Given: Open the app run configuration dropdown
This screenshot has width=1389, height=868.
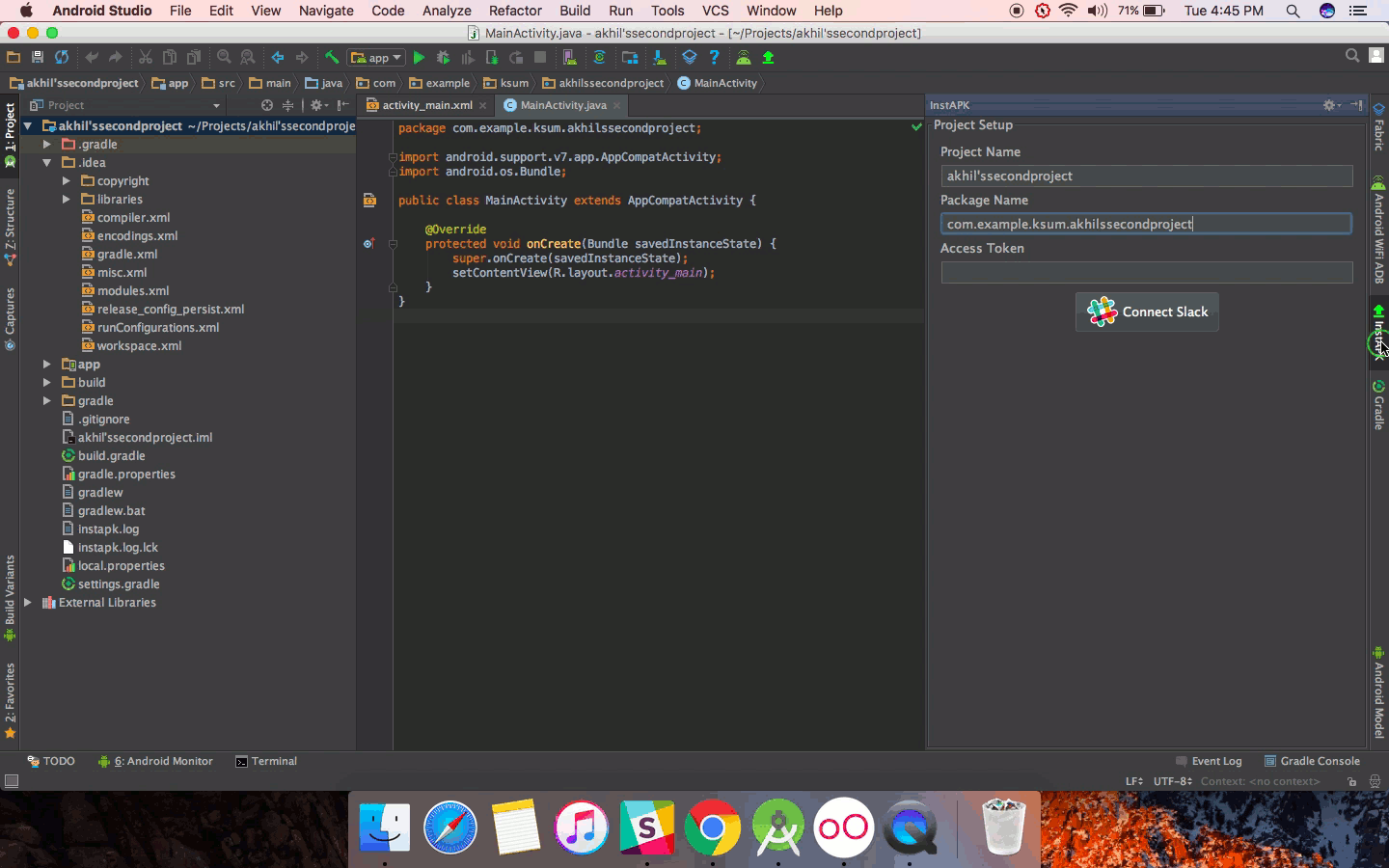Looking at the screenshot, I should [x=376, y=58].
